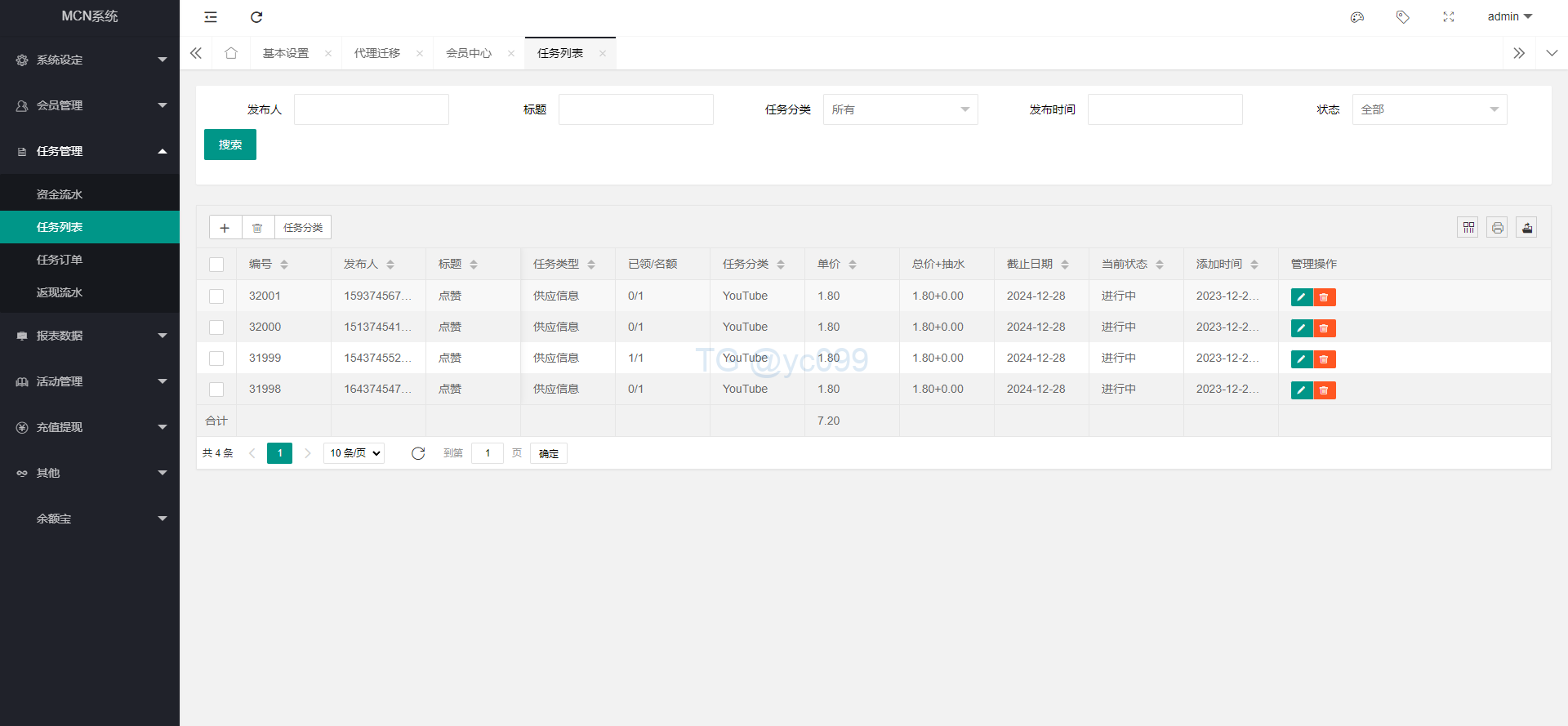Open the theme palette icon
The width and height of the screenshot is (1568, 726).
point(1357,17)
